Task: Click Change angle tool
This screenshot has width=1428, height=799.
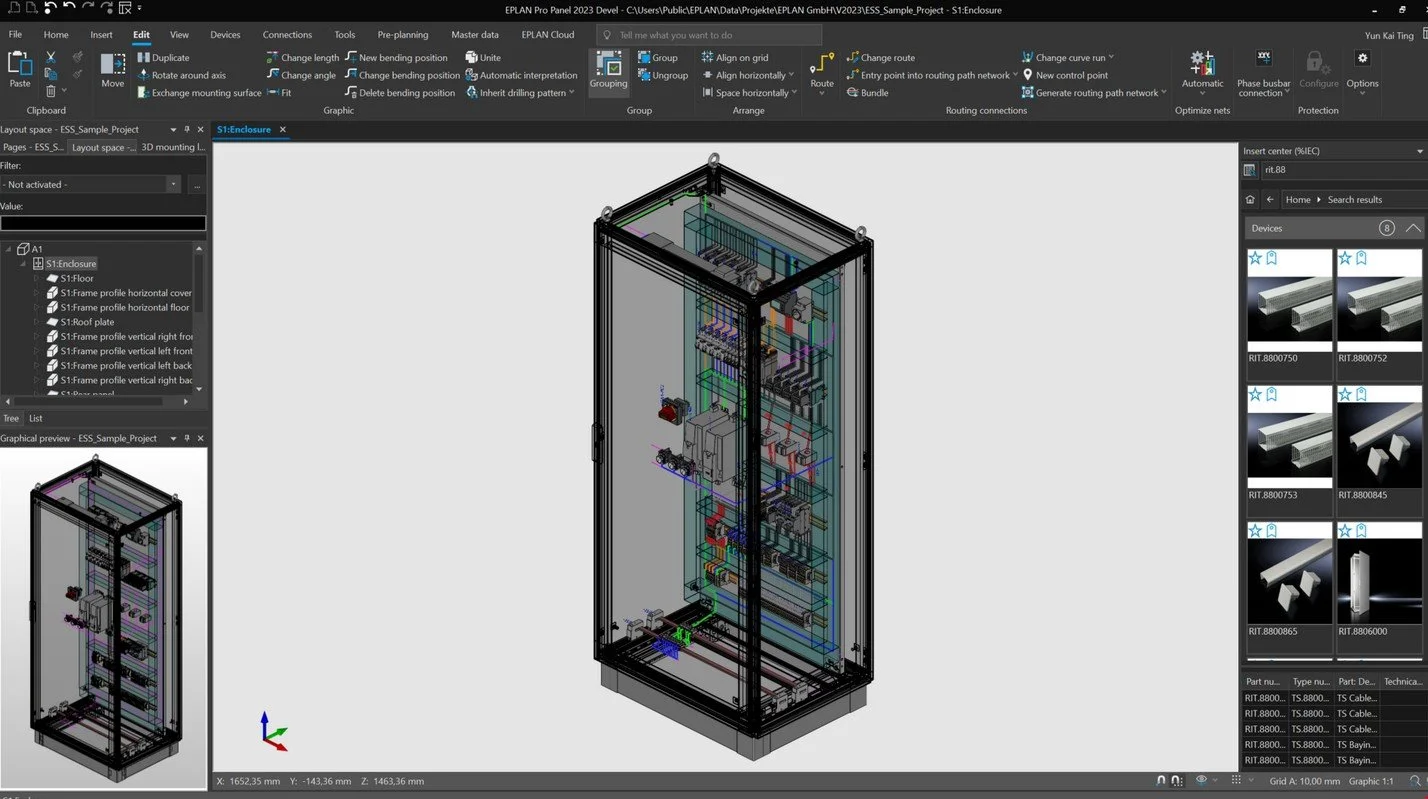Action: coord(301,75)
